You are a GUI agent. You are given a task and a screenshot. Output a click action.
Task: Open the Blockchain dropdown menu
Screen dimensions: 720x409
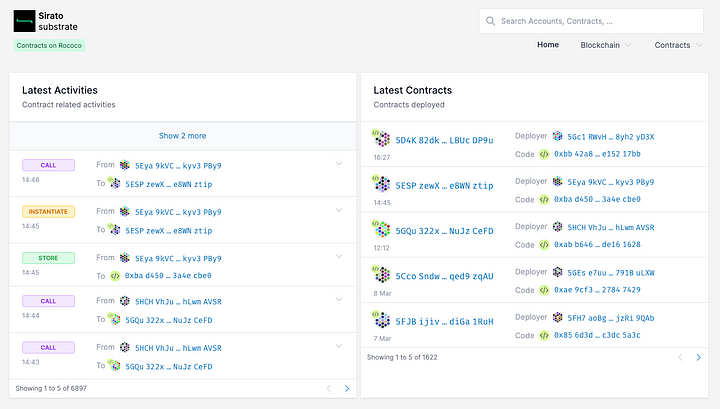click(x=605, y=45)
